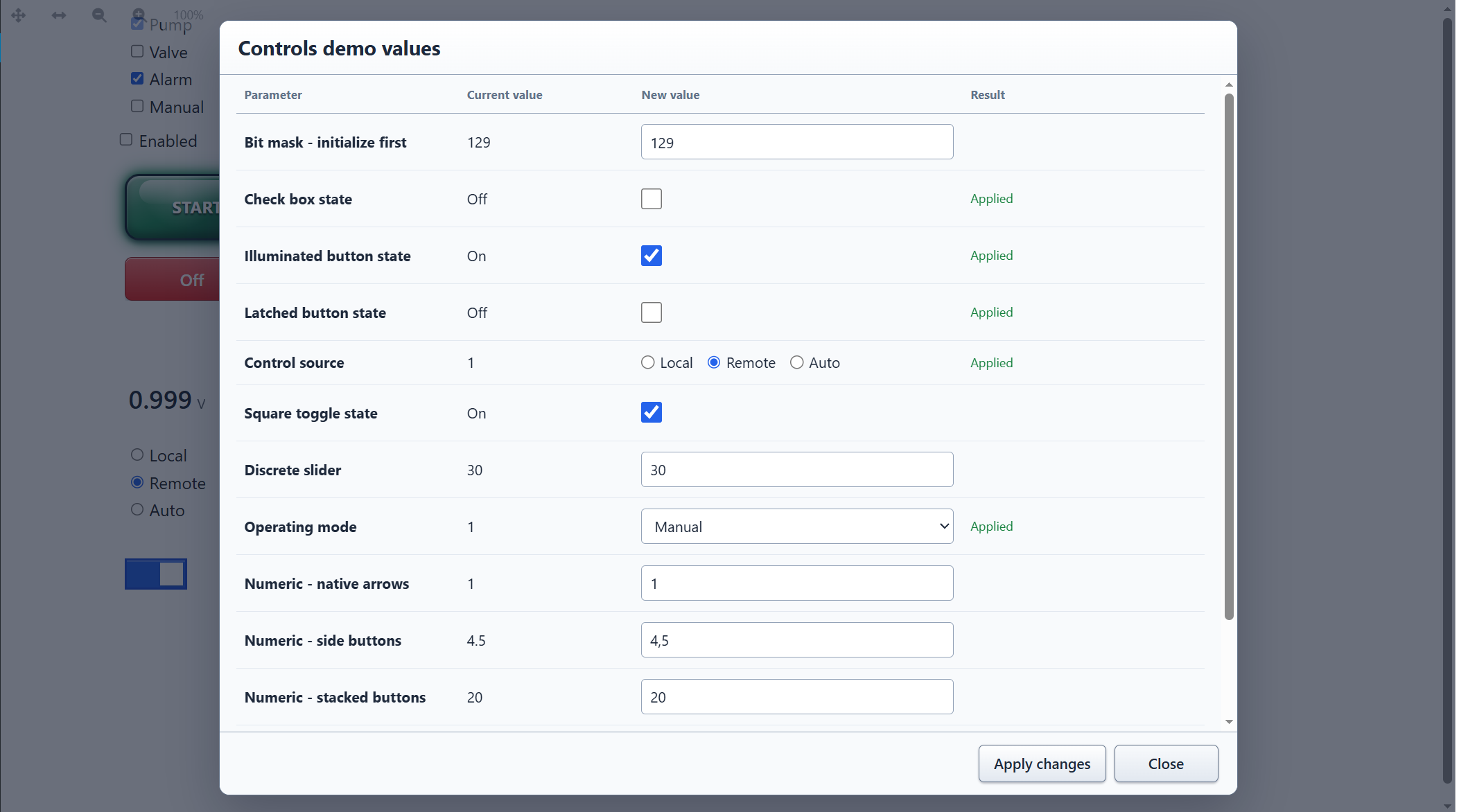Click Apply changes

(1042, 764)
